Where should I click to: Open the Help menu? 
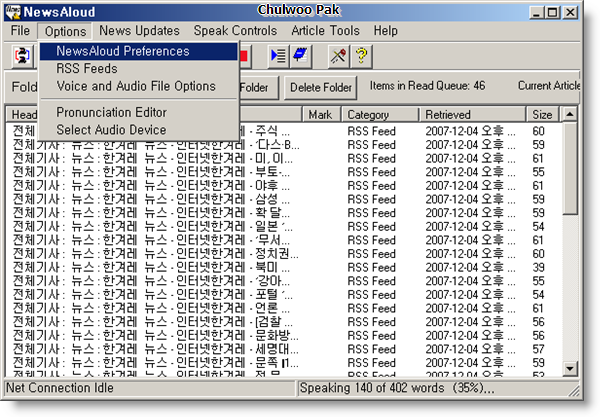click(385, 31)
